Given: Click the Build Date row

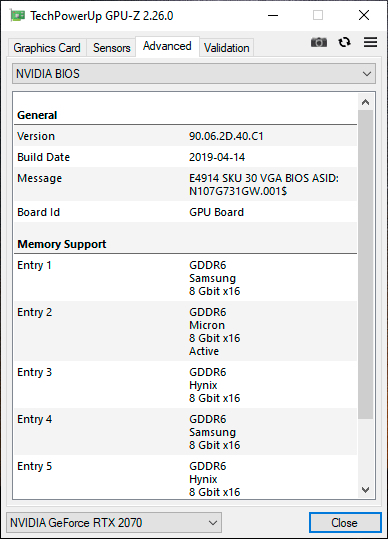Looking at the screenshot, I should [x=185, y=157].
